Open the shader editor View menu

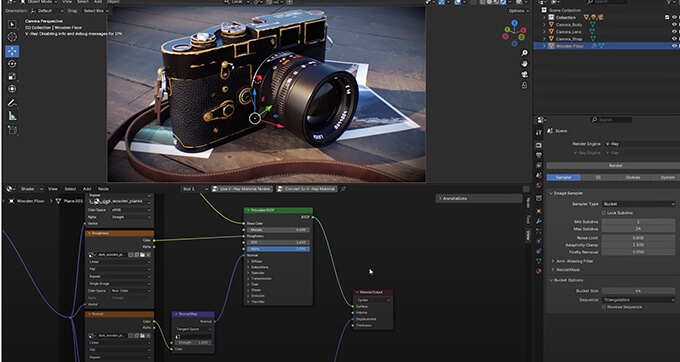(52, 189)
